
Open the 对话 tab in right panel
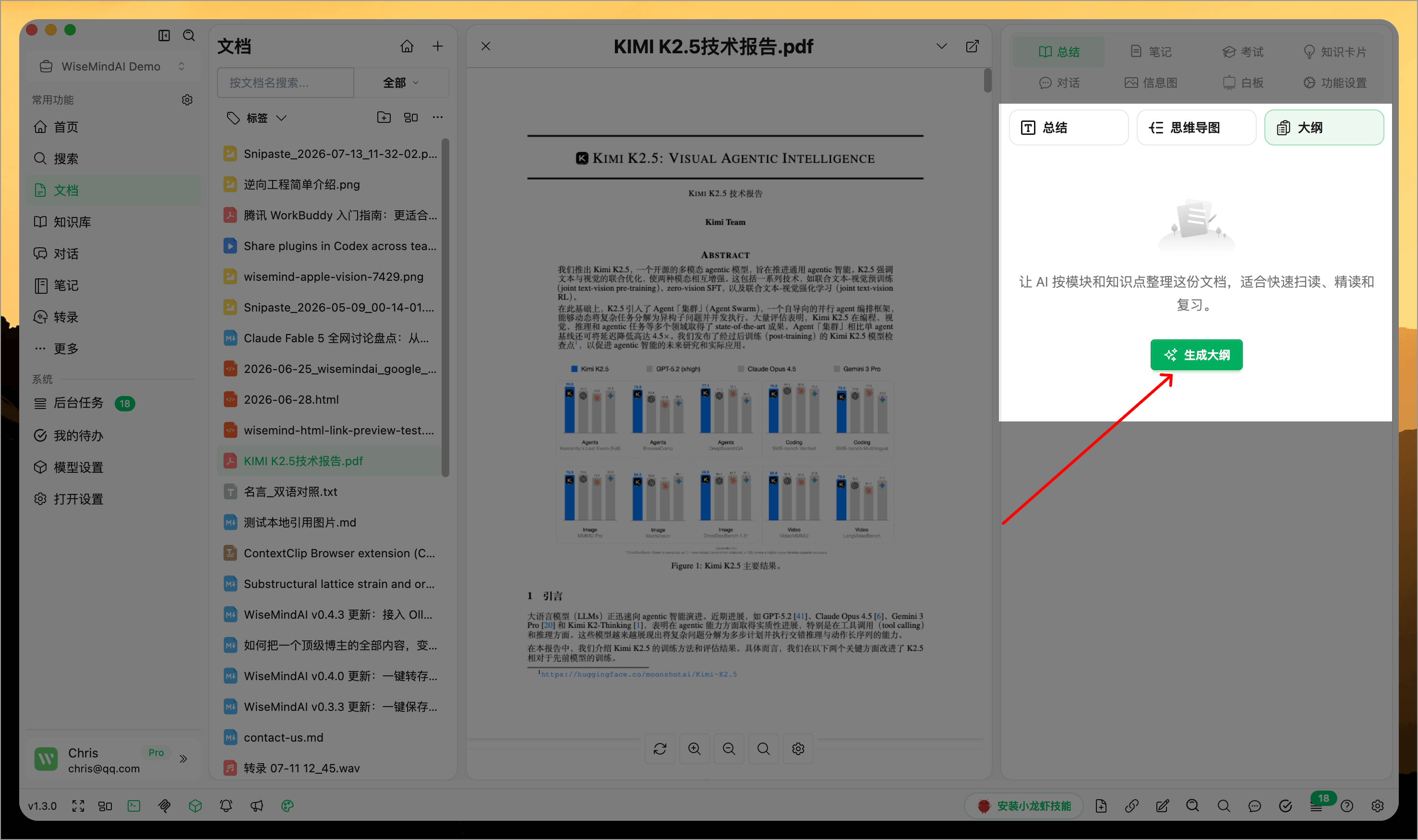pos(1059,83)
